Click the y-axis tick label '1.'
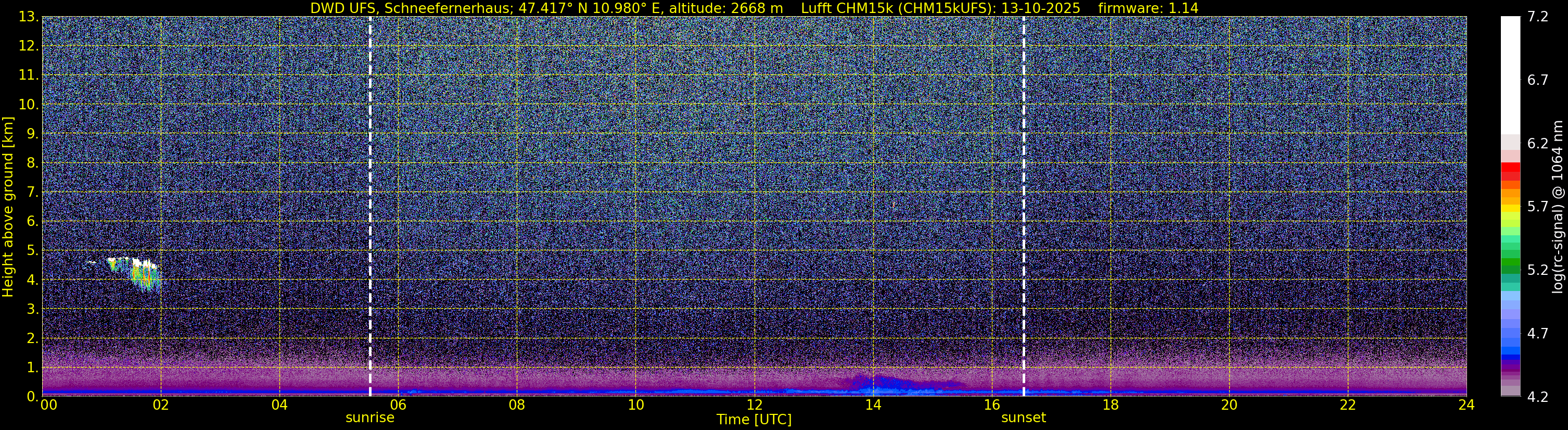This screenshot has width=1568, height=430. [x=32, y=368]
